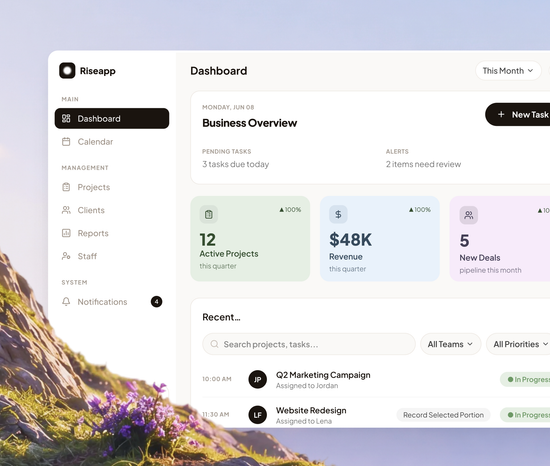Go to Clients in the sidebar
Screen dimensions: 550x466
[112, 210]
